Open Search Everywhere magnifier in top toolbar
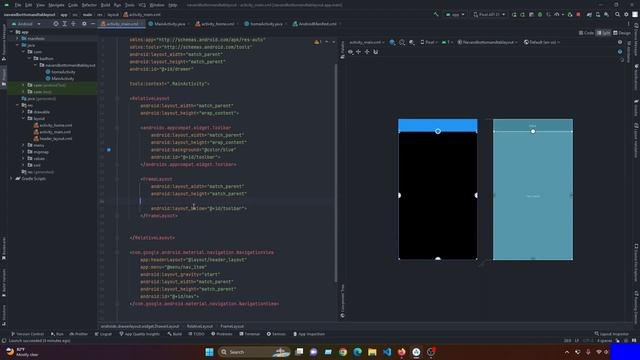 (617, 14)
